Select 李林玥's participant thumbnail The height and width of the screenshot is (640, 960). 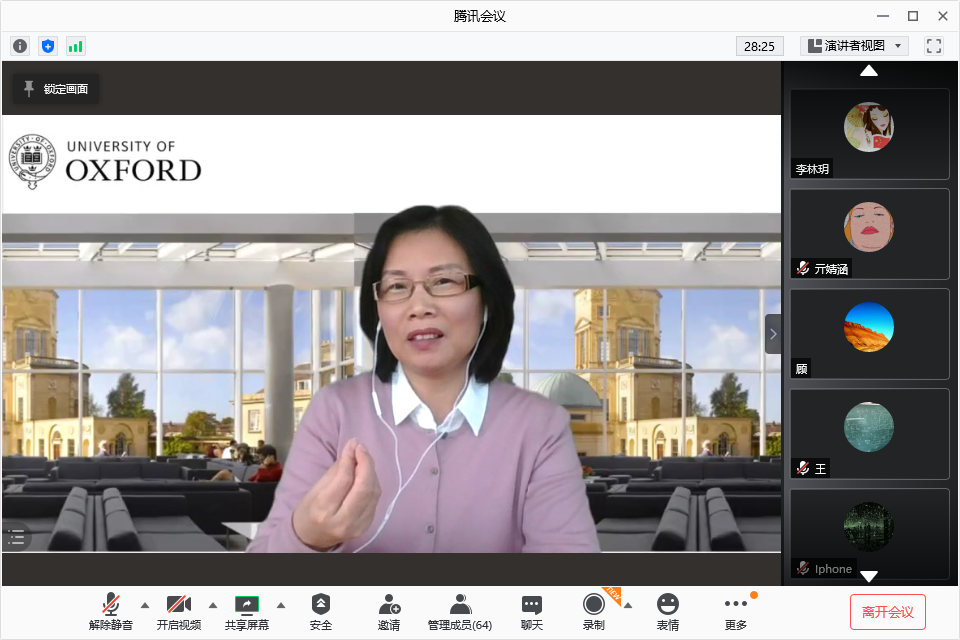tap(869, 133)
